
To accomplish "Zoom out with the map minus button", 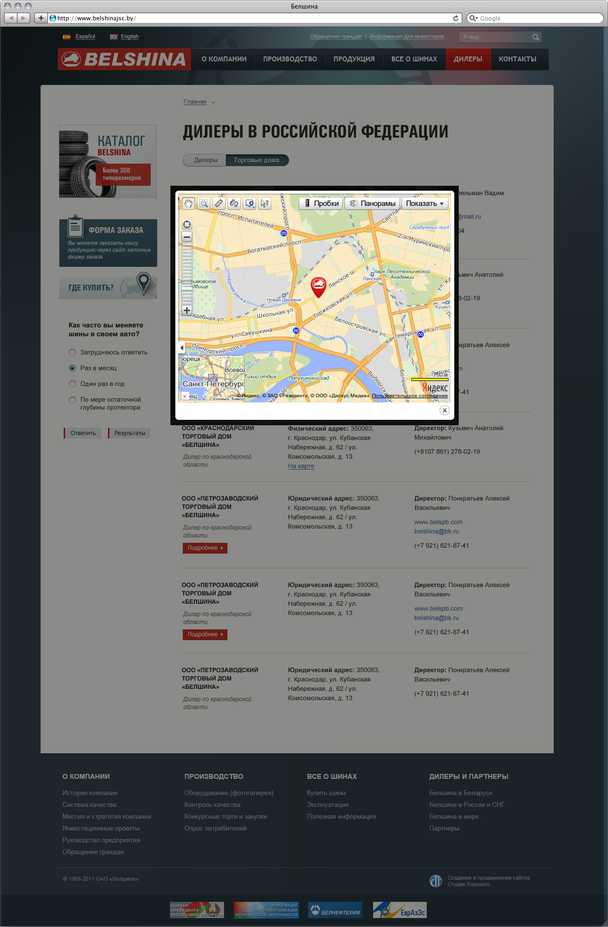I will (187, 237).
